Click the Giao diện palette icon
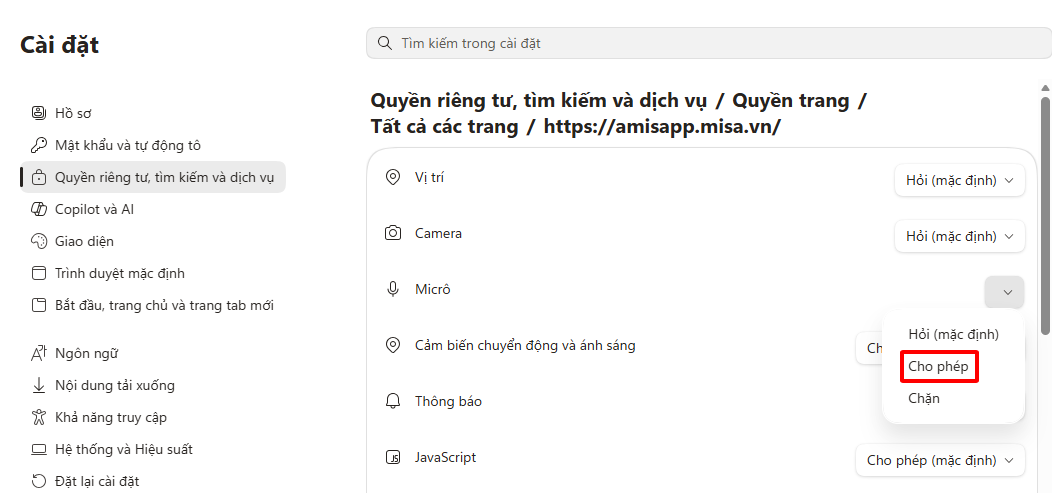Image resolution: width=1052 pixels, height=493 pixels. point(39,241)
